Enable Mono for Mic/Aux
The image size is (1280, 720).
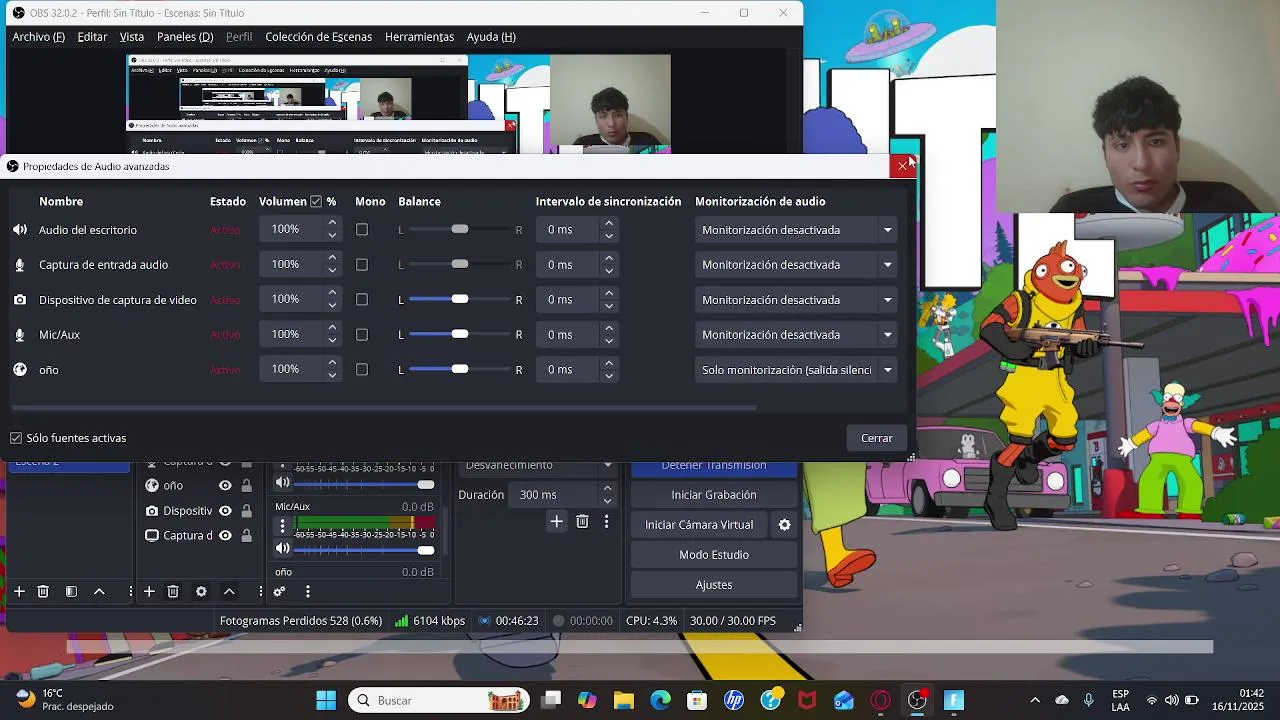point(362,335)
